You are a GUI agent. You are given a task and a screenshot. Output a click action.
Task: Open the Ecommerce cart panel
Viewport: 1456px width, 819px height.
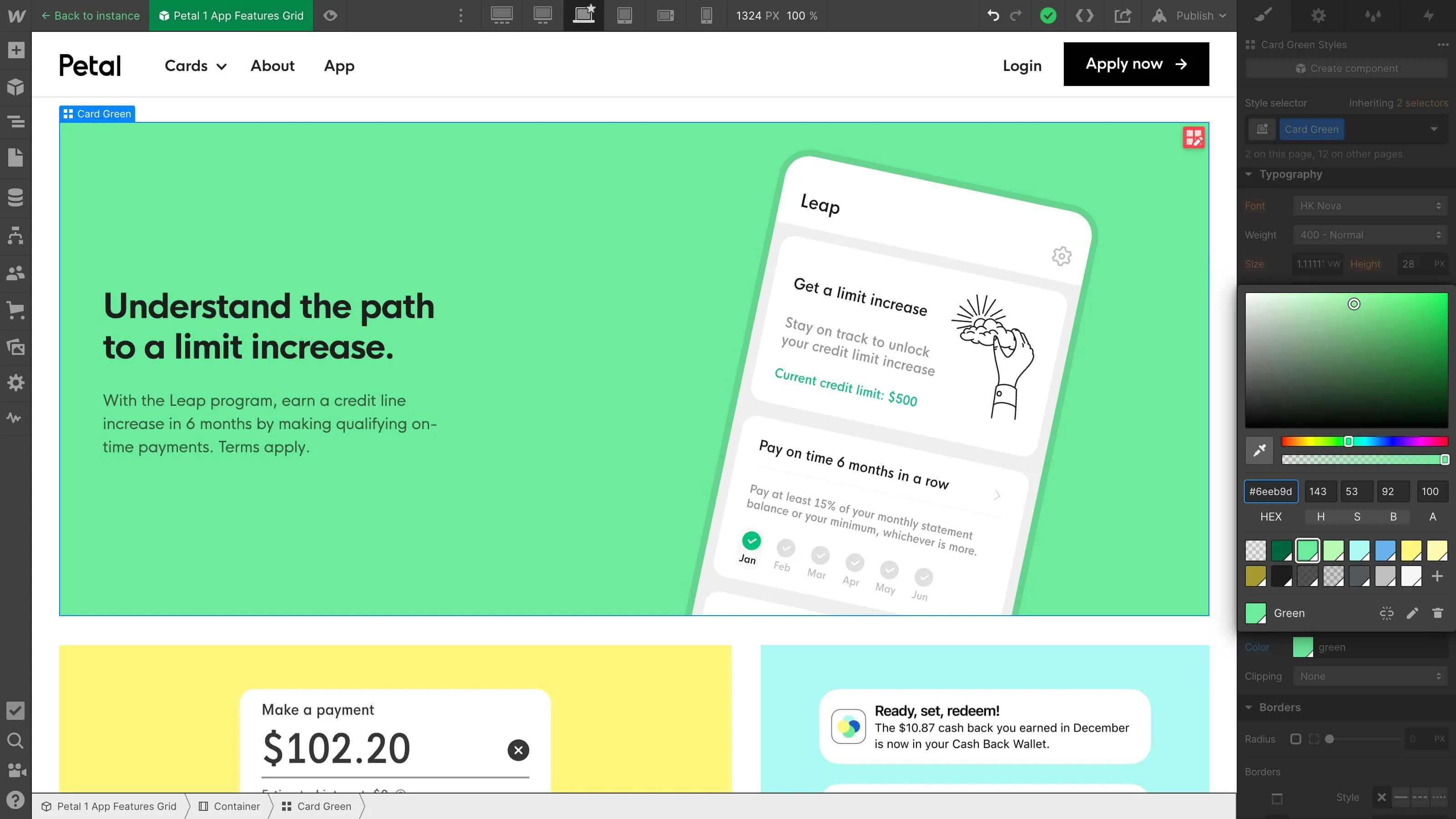pyautogui.click(x=16, y=310)
